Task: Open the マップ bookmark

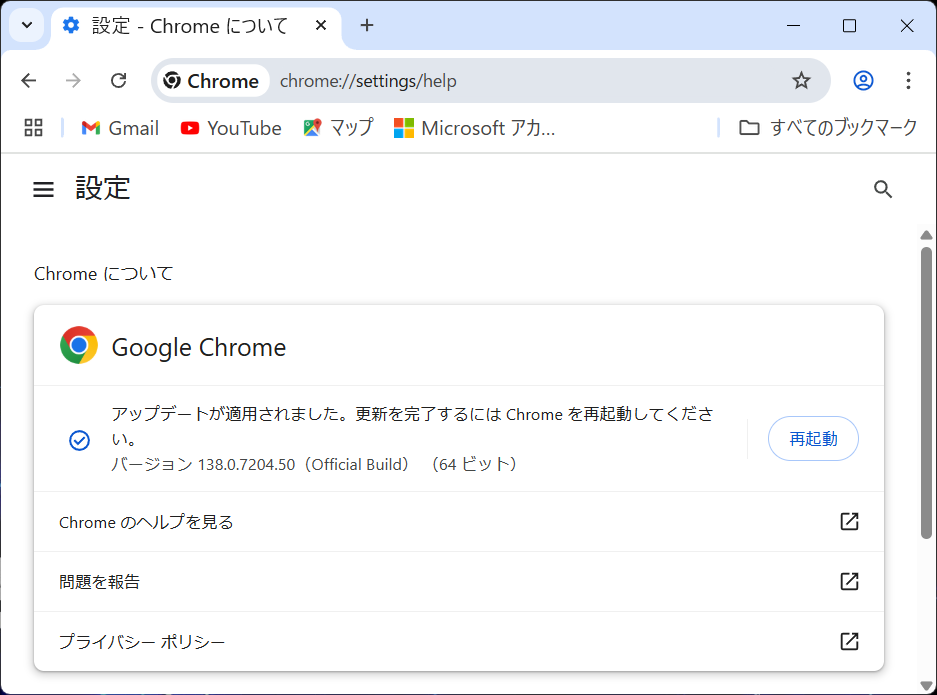Action: (x=338, y=128)
